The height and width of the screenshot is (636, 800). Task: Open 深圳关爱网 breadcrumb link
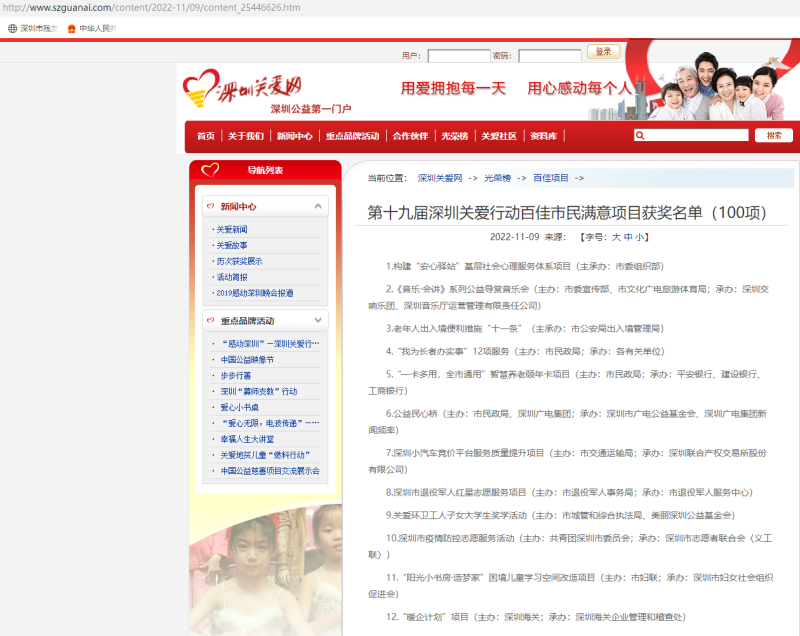(x=440, y=178)
